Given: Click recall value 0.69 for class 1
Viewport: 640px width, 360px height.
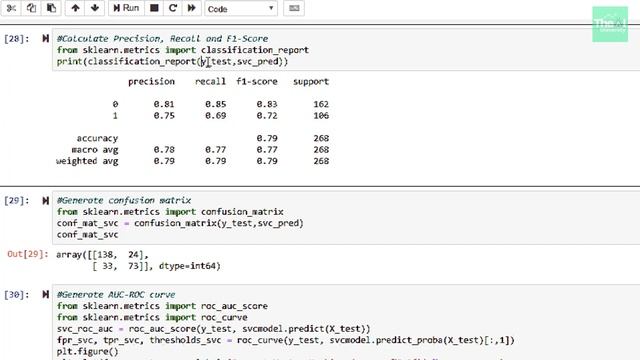Looking at the screenshot, I should point(216,116).
